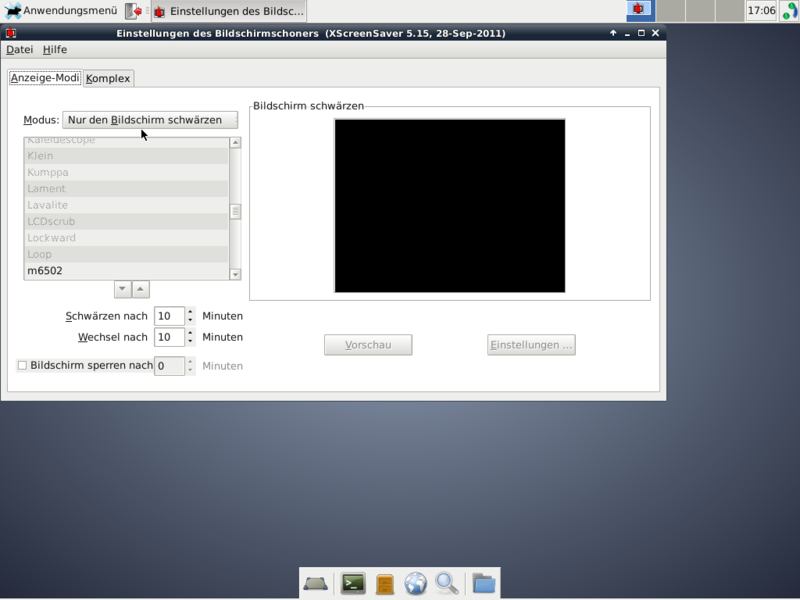
Task: Enable the Bildschirm sperren nach checkbox
Action: click(x=22, y=366)
